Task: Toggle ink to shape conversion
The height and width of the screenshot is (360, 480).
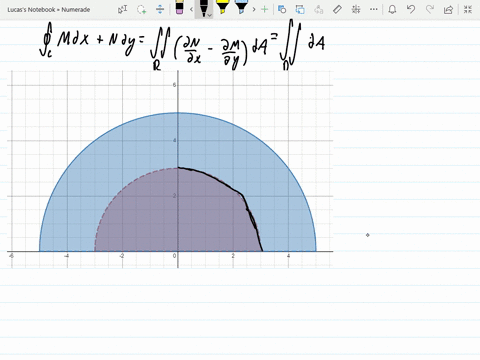Action: tap(300, 9)
